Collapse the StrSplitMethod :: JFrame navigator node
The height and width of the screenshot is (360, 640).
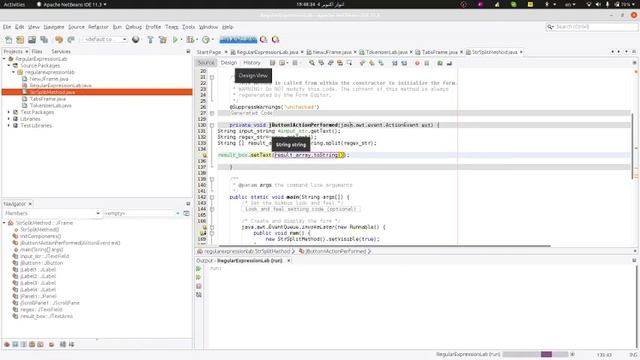coord(4,223)
